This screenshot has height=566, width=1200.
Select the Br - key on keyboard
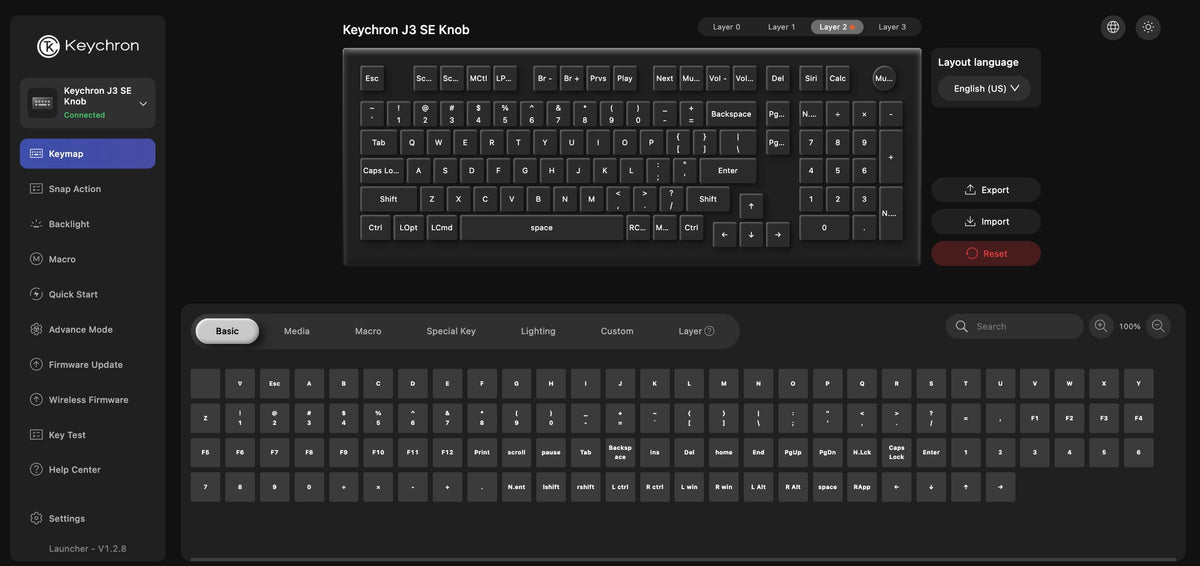545,78
